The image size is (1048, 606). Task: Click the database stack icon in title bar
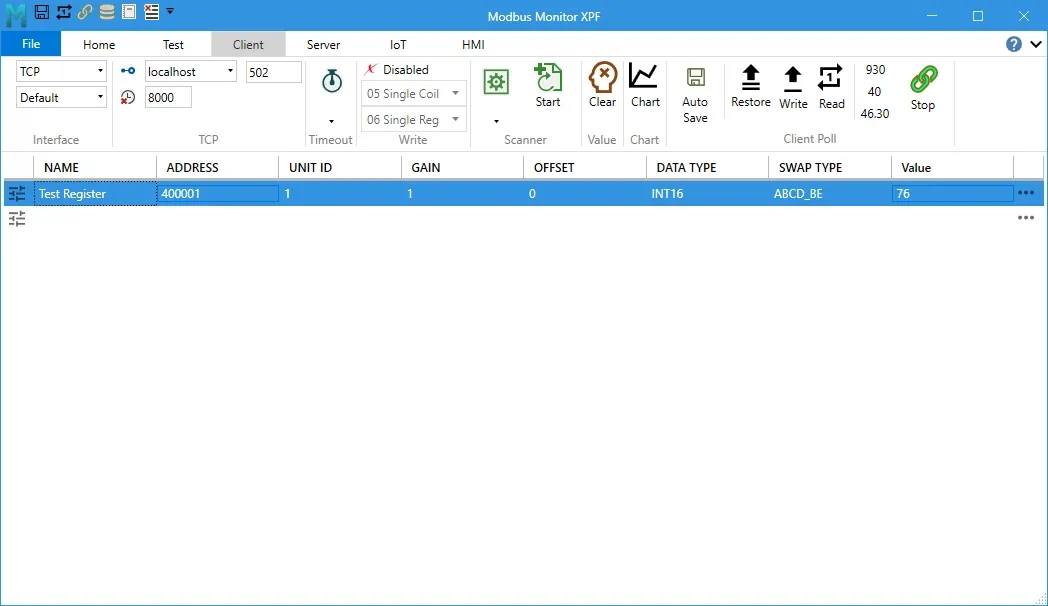click(107, 11)
